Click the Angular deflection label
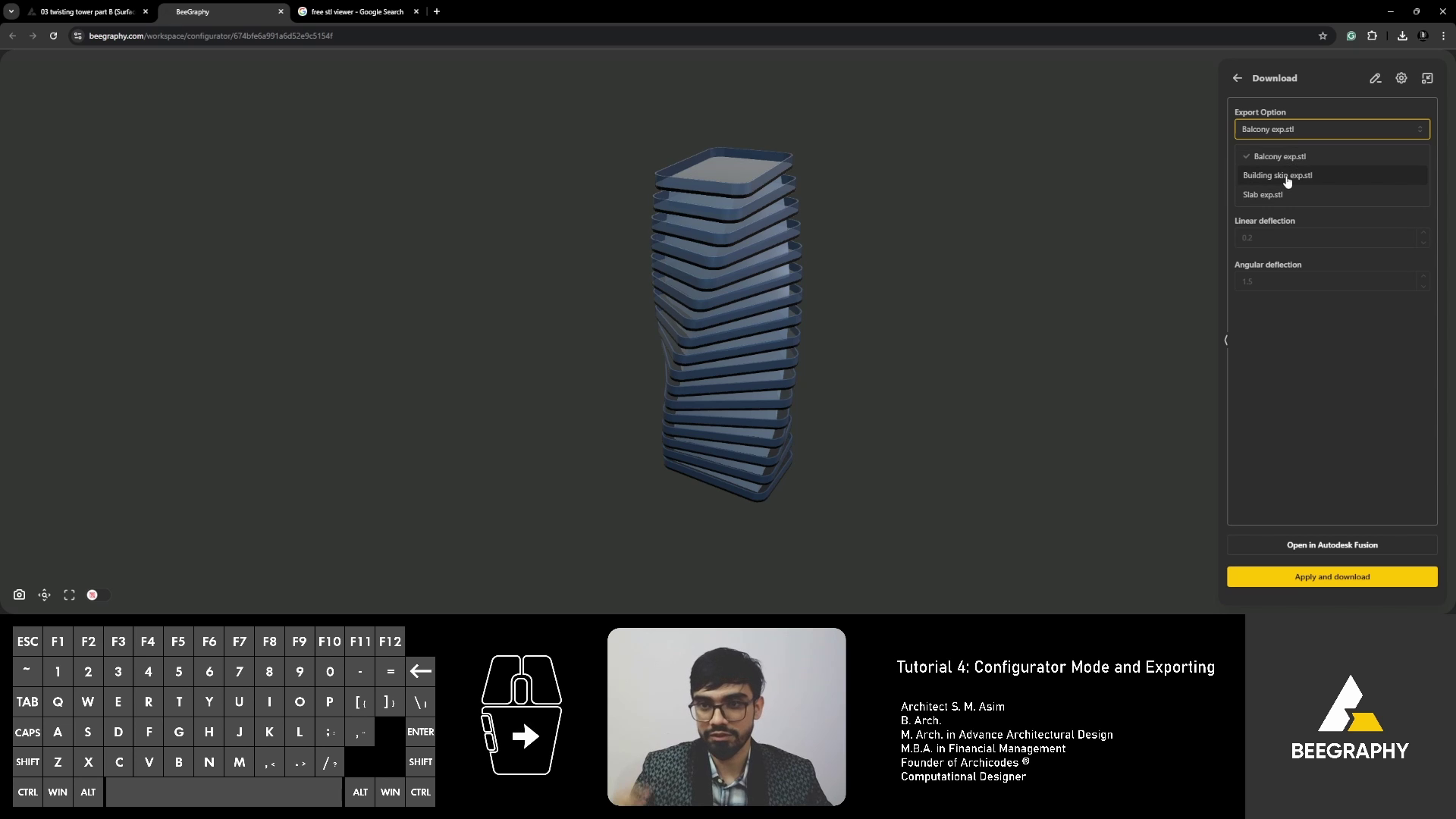The width and height of the screenshot is (1456, 819). click(x=1267, y=265)
